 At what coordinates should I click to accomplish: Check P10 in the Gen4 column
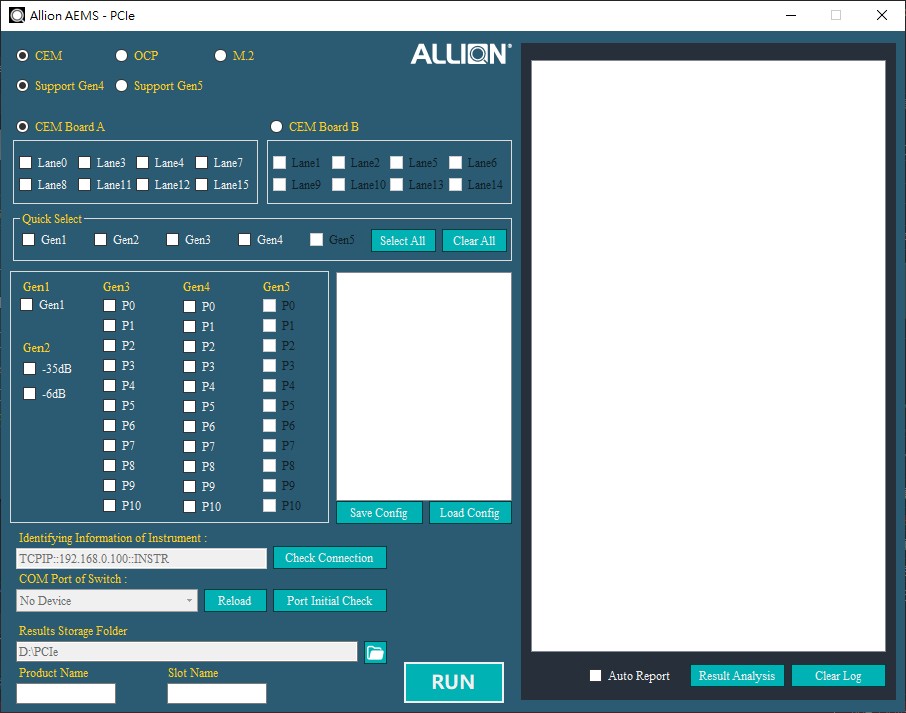(x=189, y=506)
